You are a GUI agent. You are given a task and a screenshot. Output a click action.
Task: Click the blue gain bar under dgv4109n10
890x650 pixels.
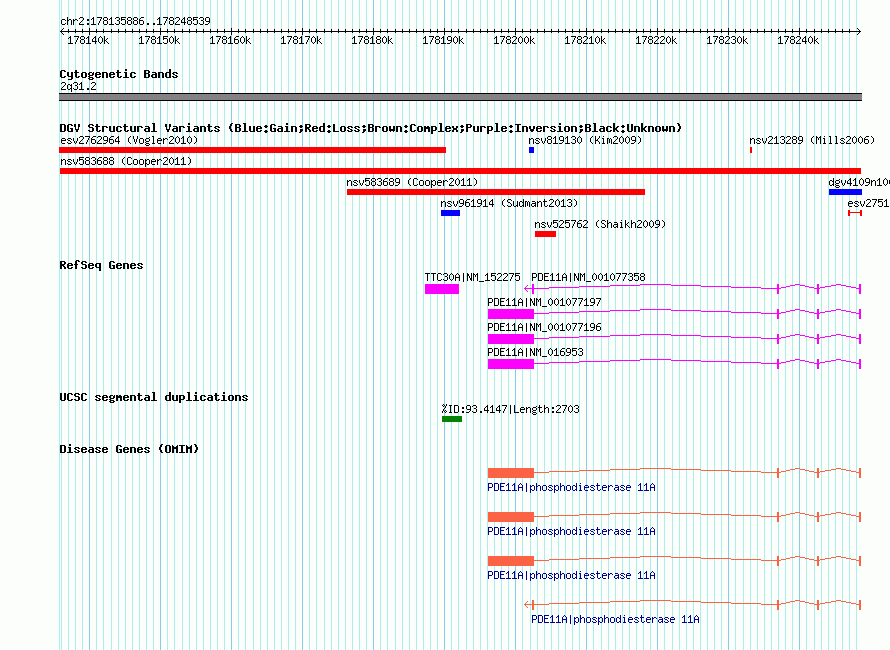(845, 192)
